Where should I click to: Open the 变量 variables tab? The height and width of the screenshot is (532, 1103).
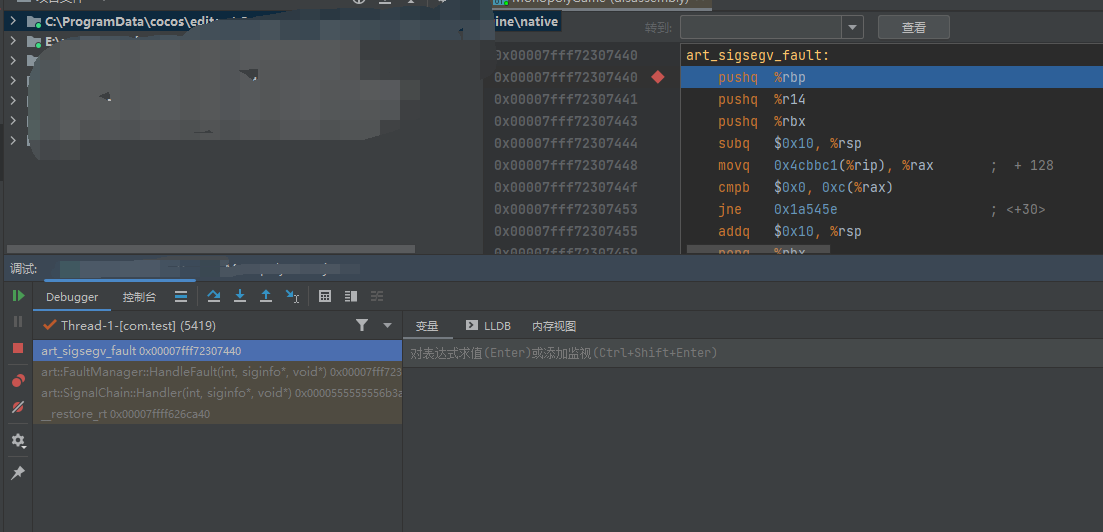coord(427,326)
